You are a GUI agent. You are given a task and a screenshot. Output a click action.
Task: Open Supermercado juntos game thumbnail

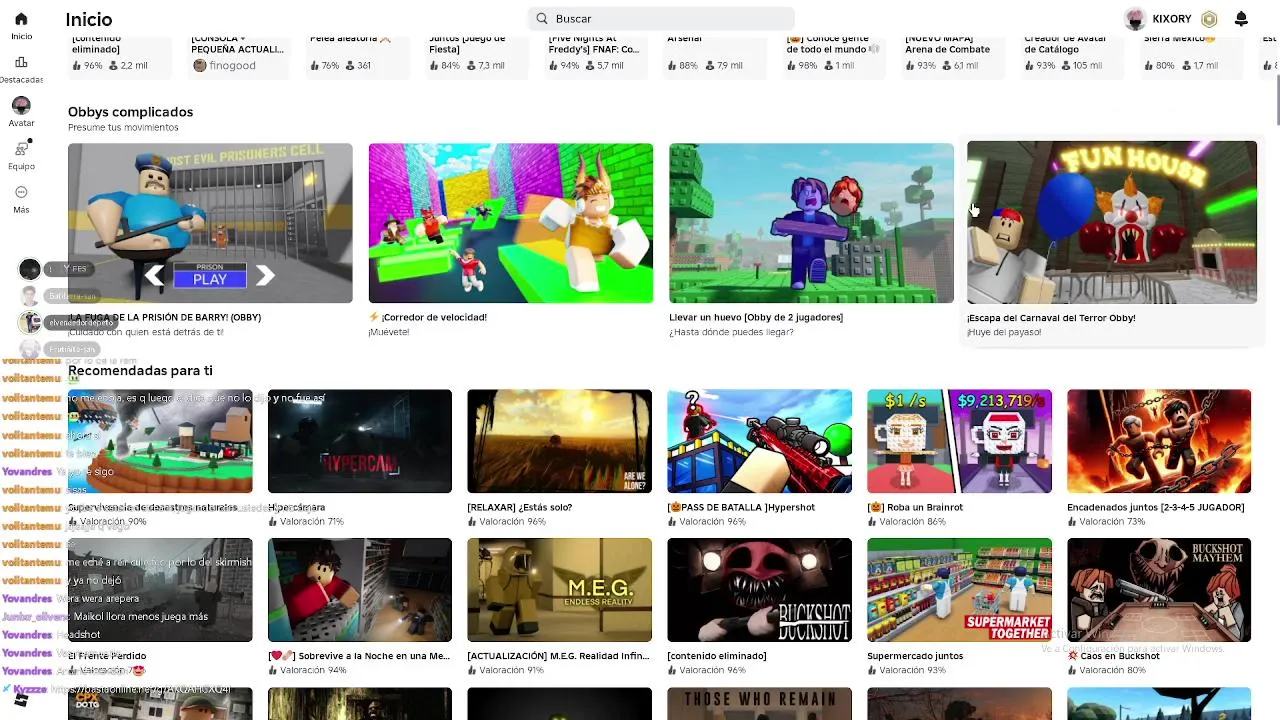[x=960, y=590]
